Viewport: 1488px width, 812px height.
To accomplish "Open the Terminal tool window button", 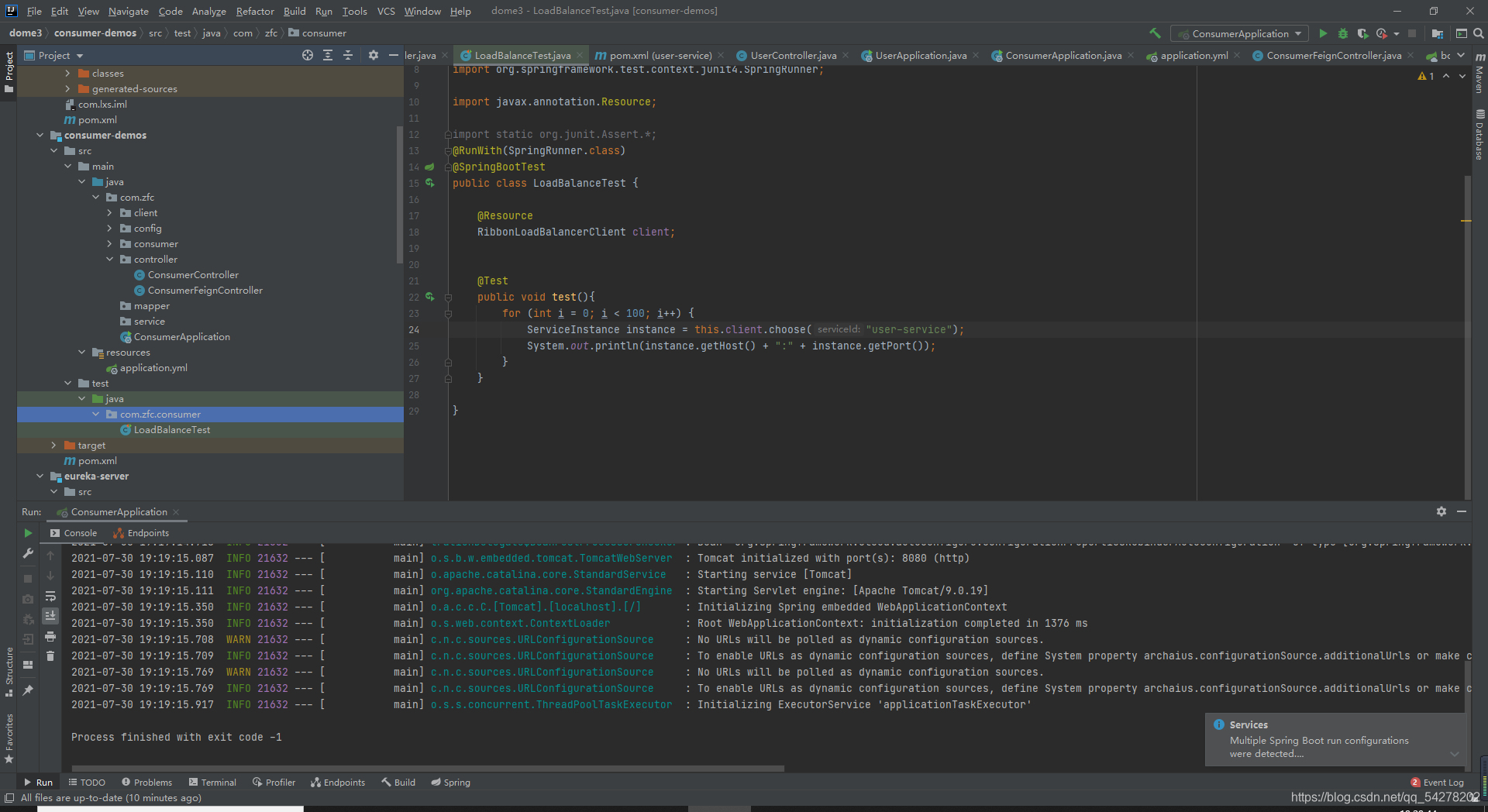I will click(212, 783).
